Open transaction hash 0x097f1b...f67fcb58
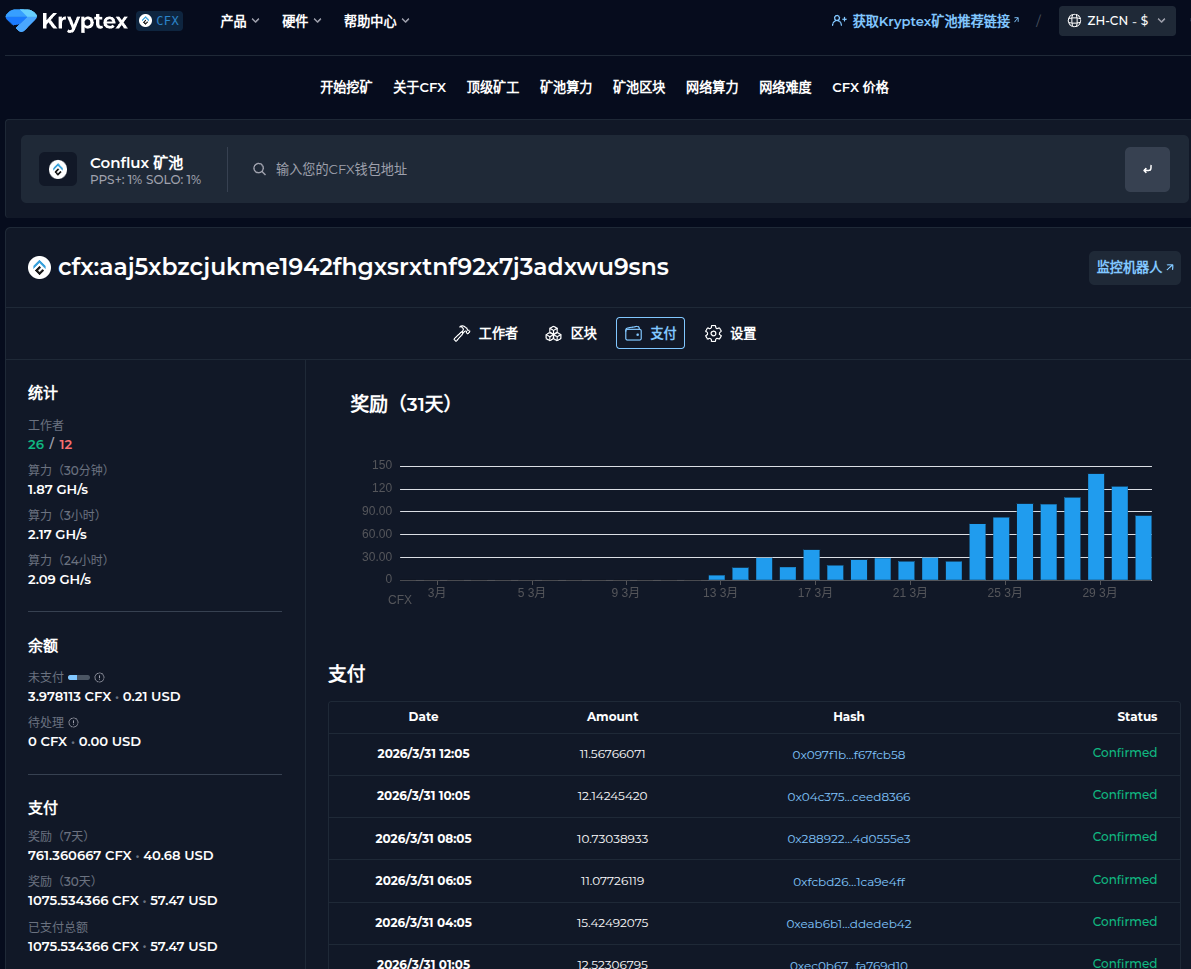The width and height of the screenshot is (1191, 969). click(x=848, y=755)
